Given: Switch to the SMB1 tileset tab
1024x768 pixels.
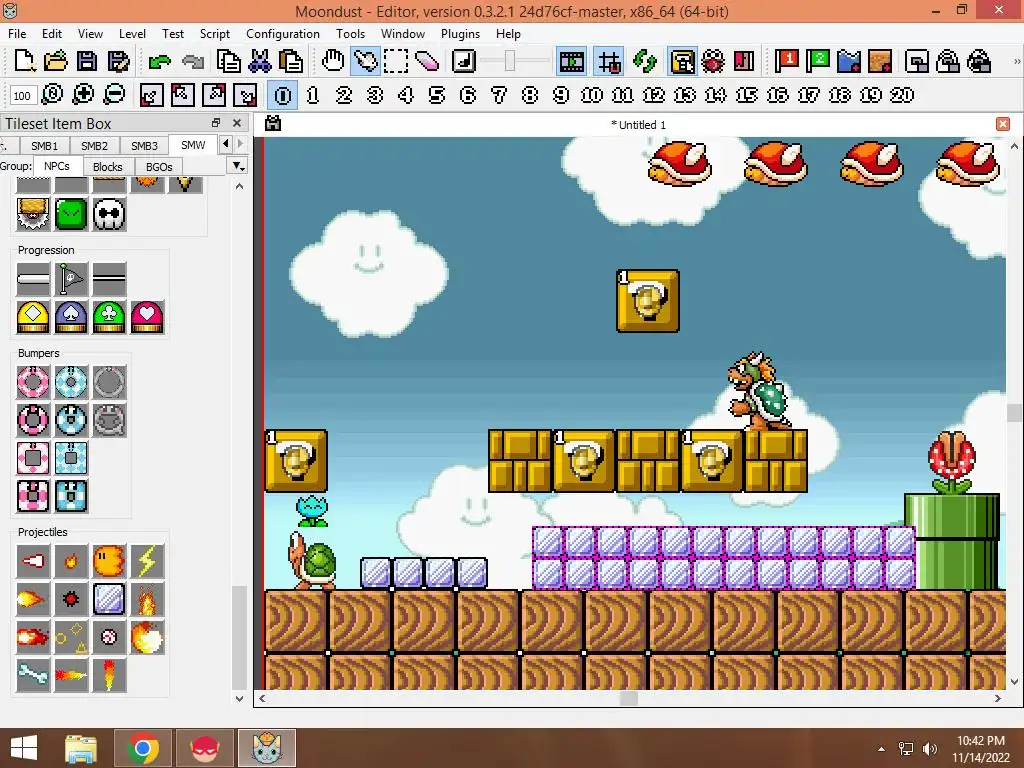Looking at the screenshot, I should (x=44, y=146).
